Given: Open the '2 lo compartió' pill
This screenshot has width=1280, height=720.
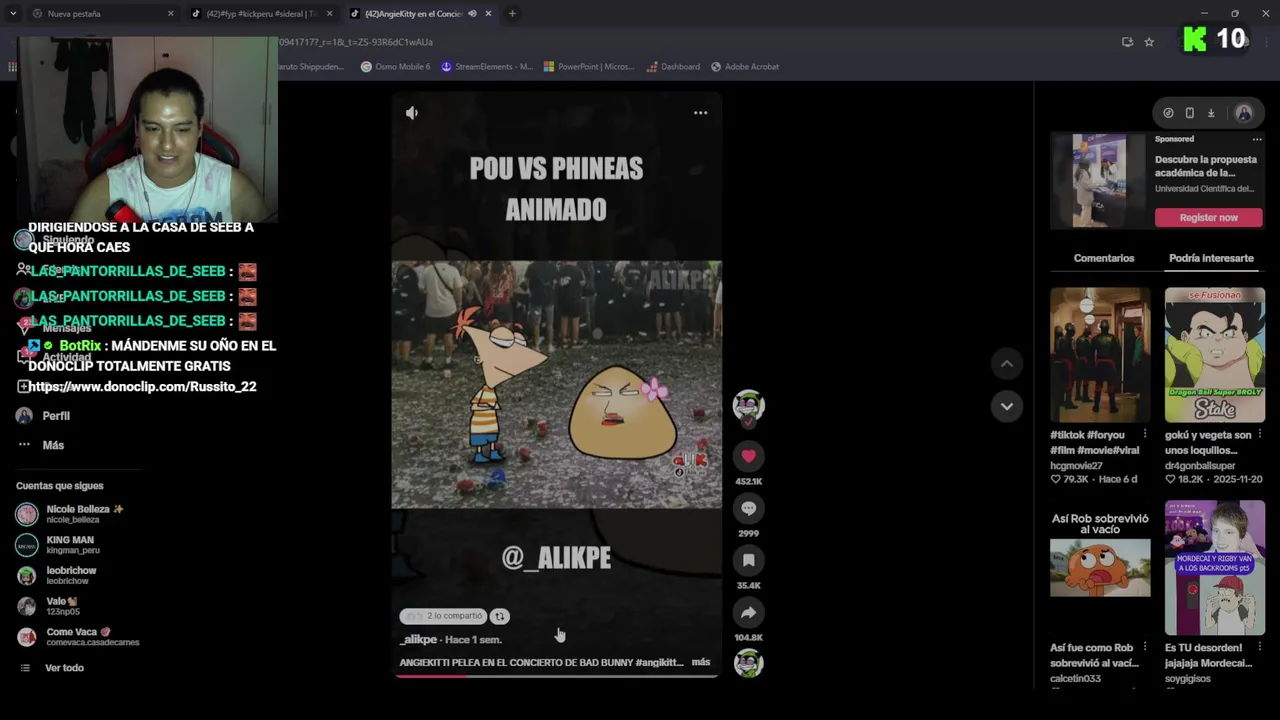Looking at the screenshot, I should pos(443,616).
